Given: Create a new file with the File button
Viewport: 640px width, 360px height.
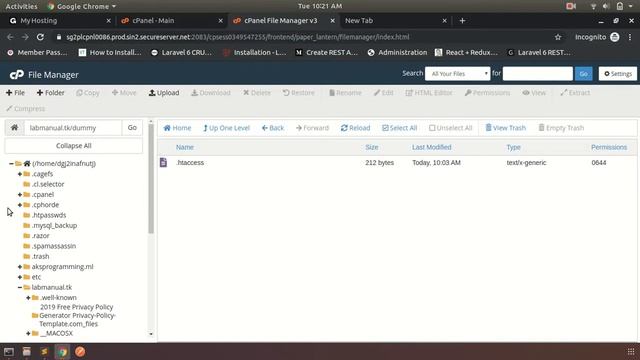Looking at the screenshot, I should (15, 93).
